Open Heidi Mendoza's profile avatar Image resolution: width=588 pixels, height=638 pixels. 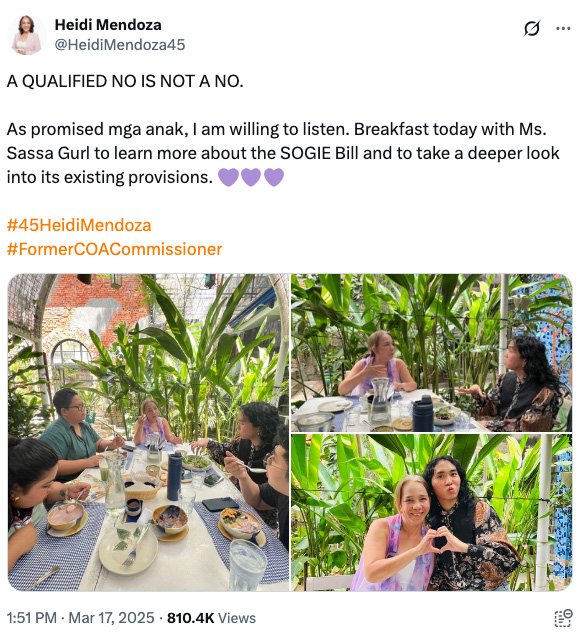(x=26, y=35)
